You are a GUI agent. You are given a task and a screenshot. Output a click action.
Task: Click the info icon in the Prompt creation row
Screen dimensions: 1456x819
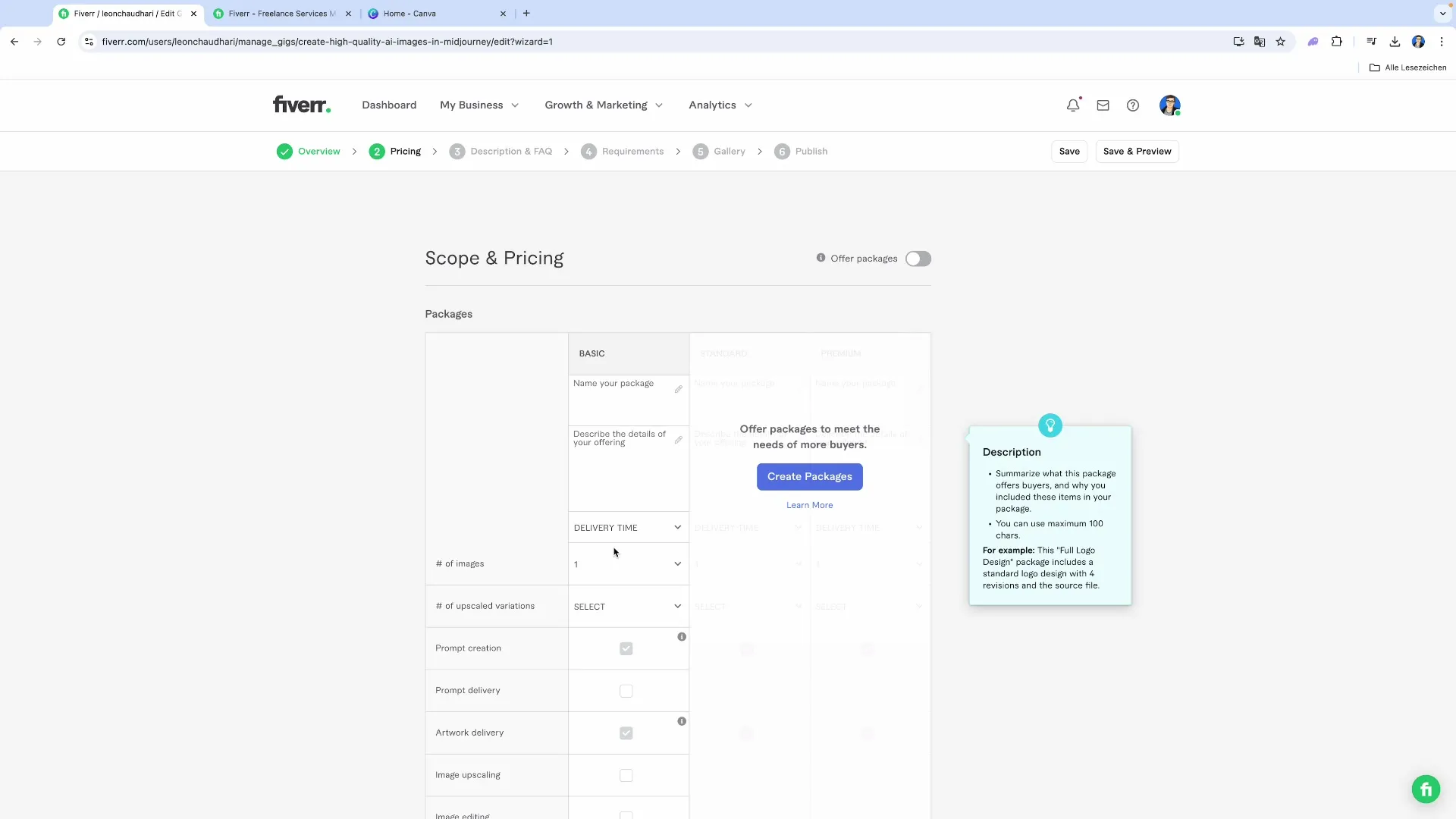click(681, 636)
